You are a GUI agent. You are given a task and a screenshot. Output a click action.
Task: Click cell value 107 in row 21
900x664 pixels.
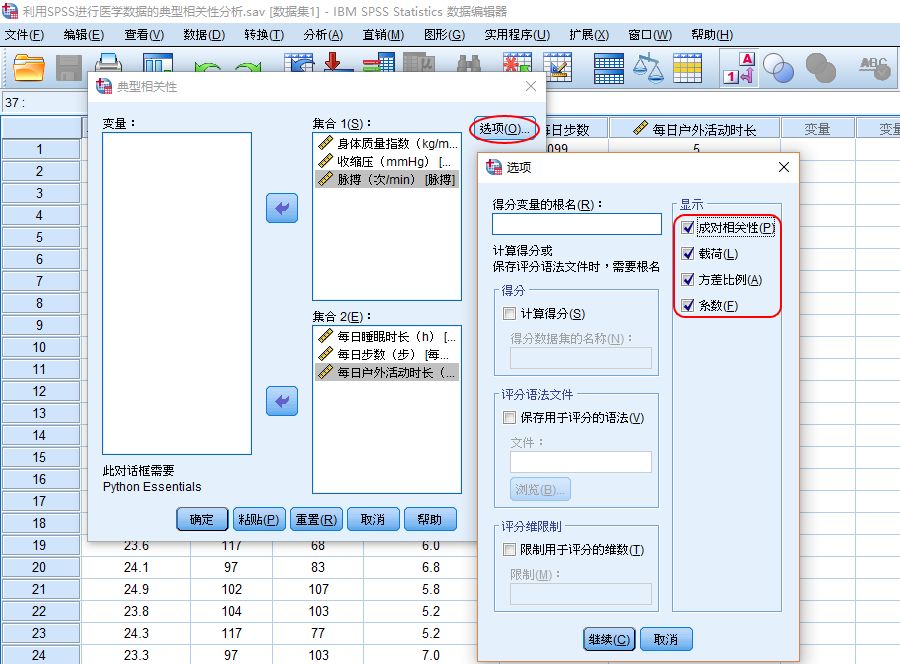click(x=318, y=589)
